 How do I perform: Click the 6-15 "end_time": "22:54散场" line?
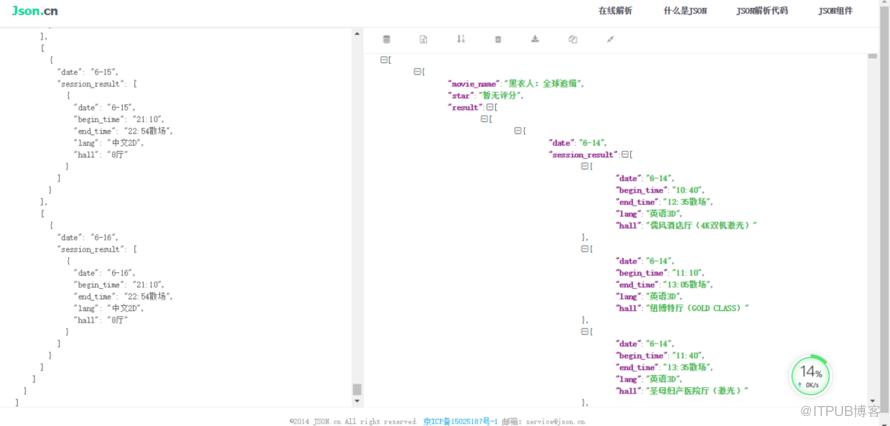click(x=123, y=132)
